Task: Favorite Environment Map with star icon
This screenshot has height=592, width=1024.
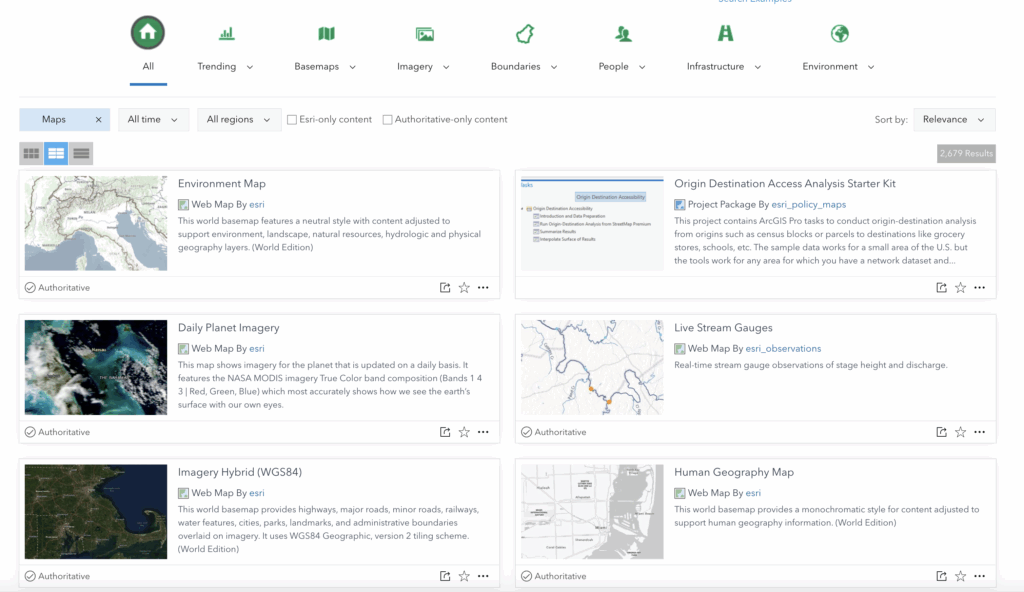Action: click(x=464, y=288)
